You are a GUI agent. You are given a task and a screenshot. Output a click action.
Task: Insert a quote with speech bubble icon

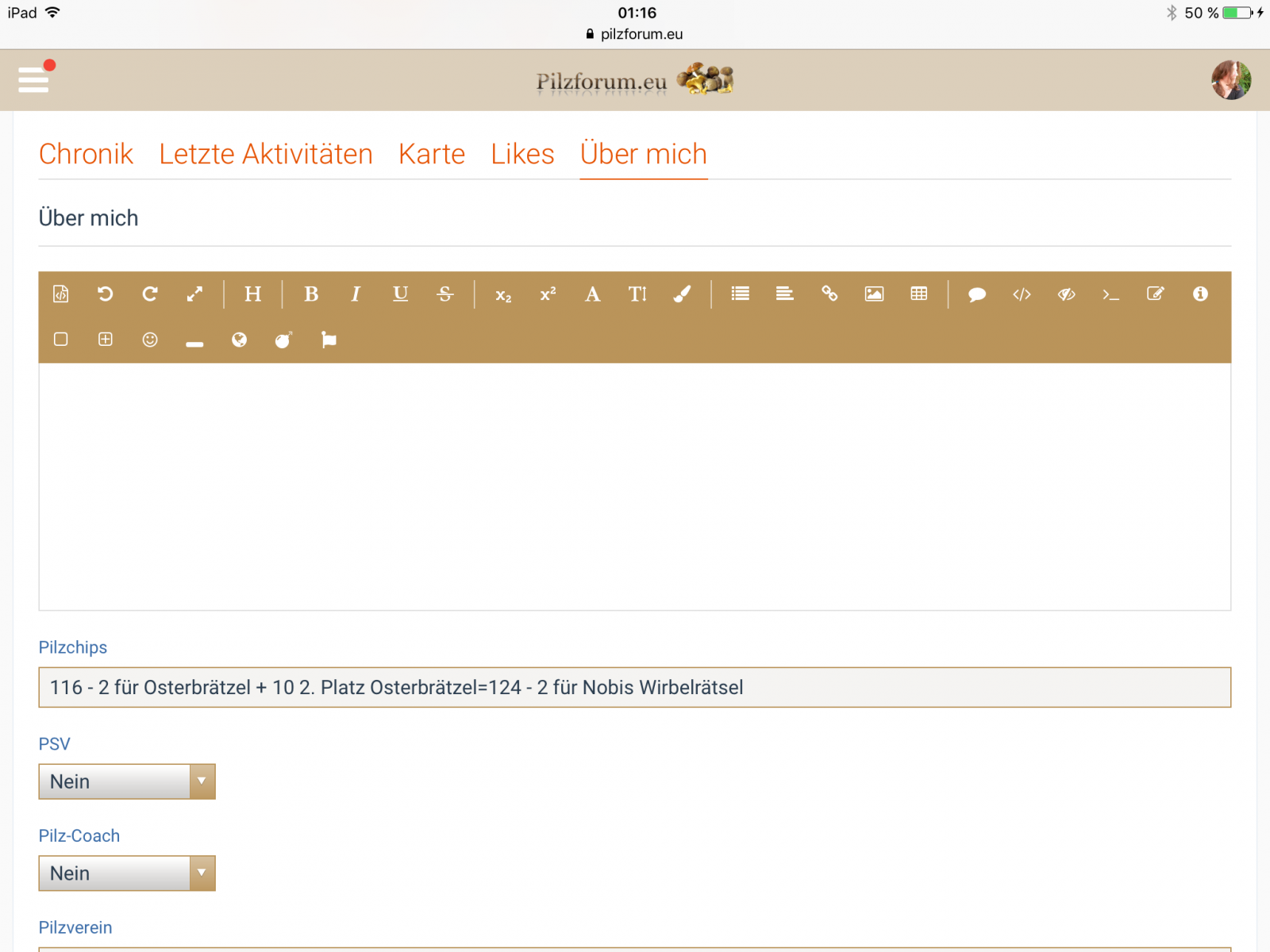pos(977,294)
